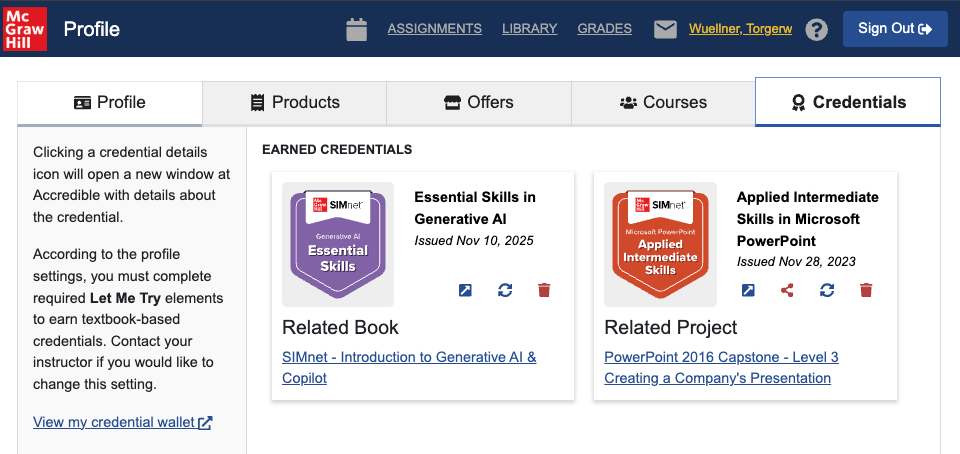Image resolution: width=960 pixels, height=454 pixels.
Task: Click the Issued Nov 10, 2025 date
Action: click(474, 240)
